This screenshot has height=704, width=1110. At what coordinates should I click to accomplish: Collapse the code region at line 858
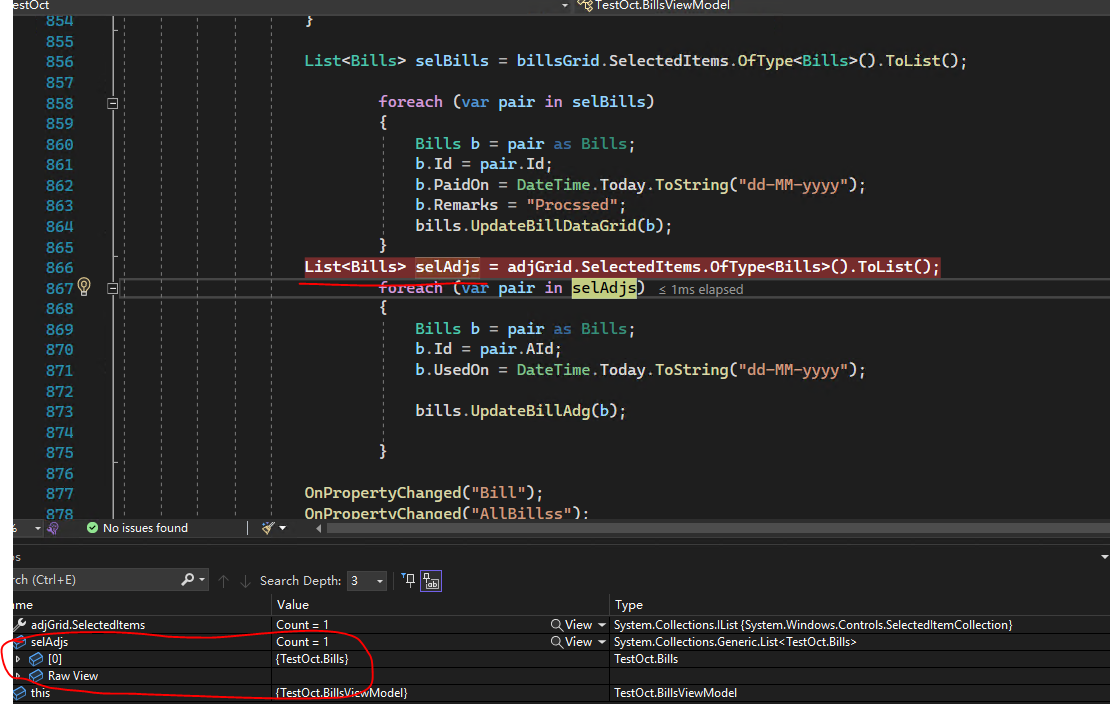(x=112, y=102)
